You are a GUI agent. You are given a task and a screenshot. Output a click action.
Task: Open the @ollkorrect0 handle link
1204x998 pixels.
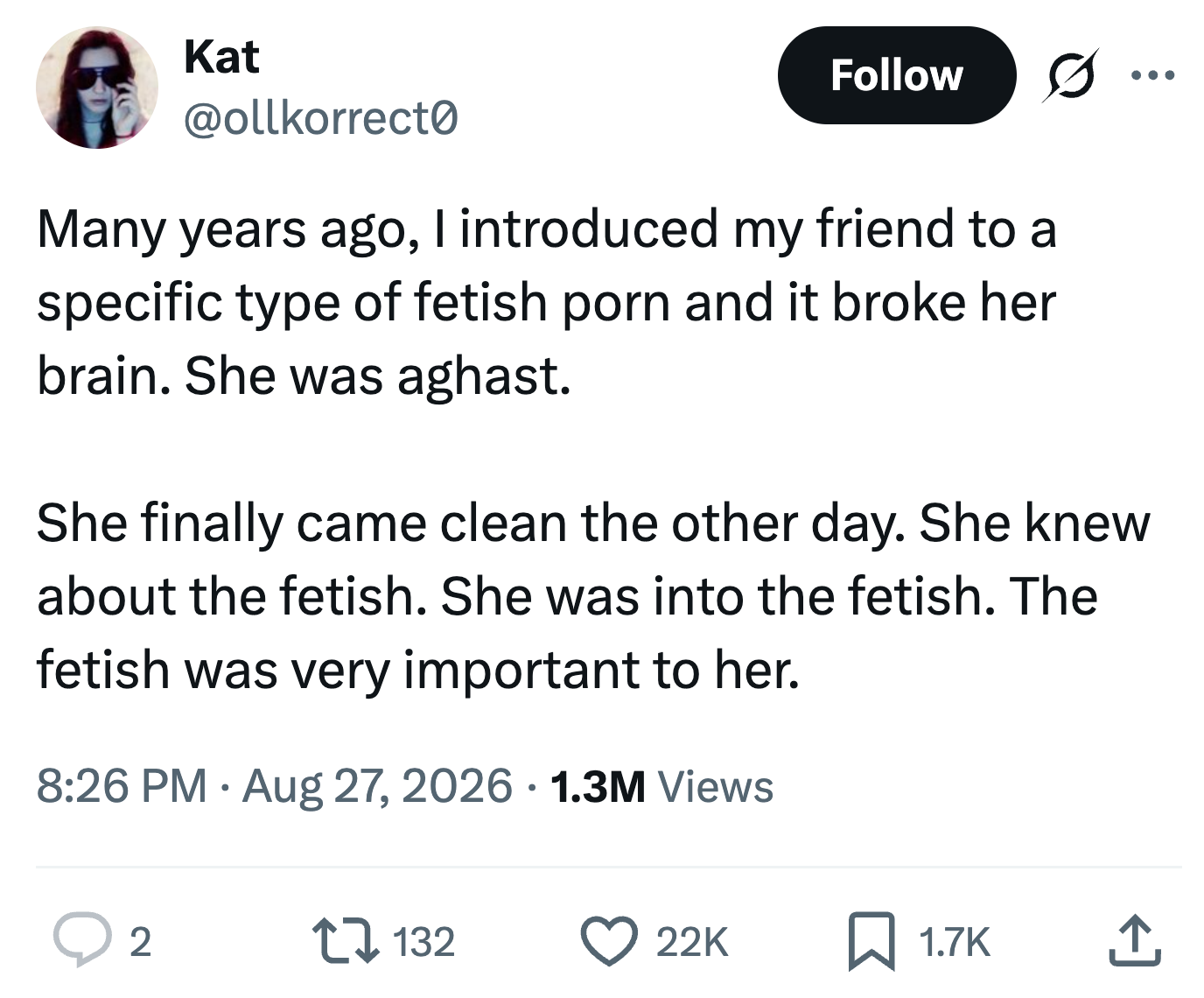pos(320,118)
